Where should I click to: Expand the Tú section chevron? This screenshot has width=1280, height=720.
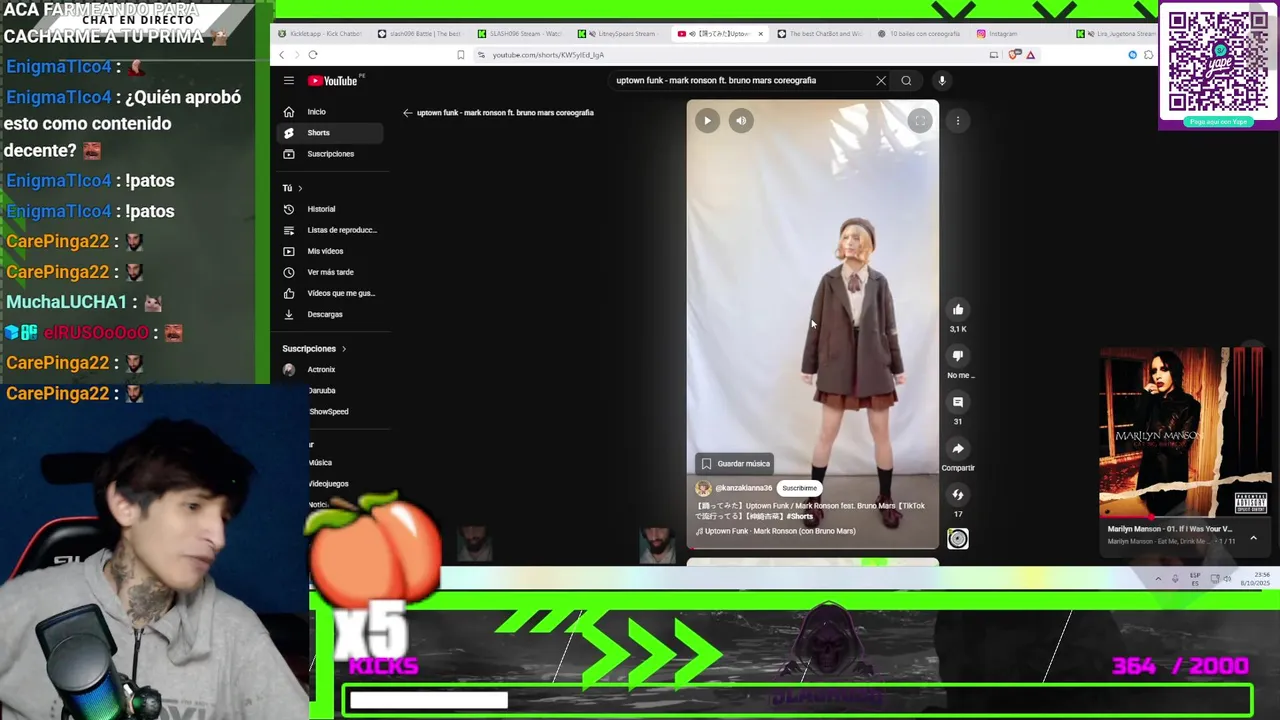point(299,188)
